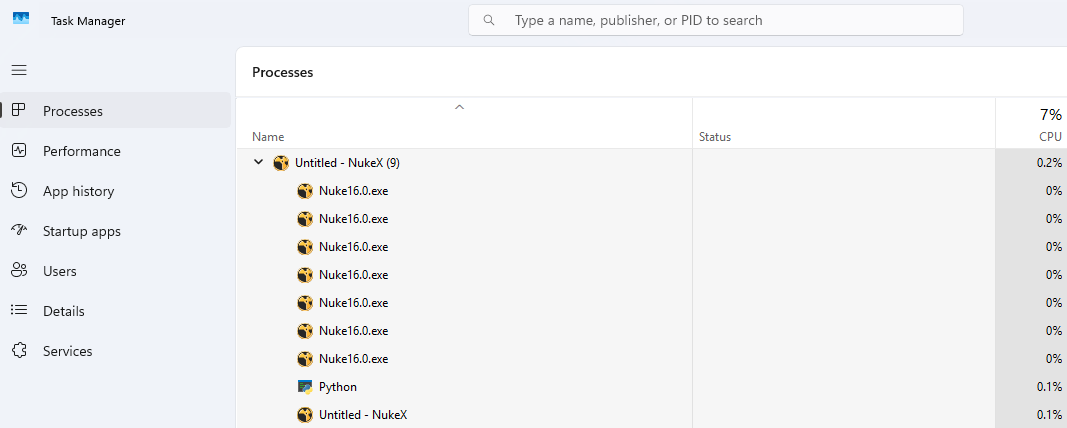Open the App history tab

[116, 191]
